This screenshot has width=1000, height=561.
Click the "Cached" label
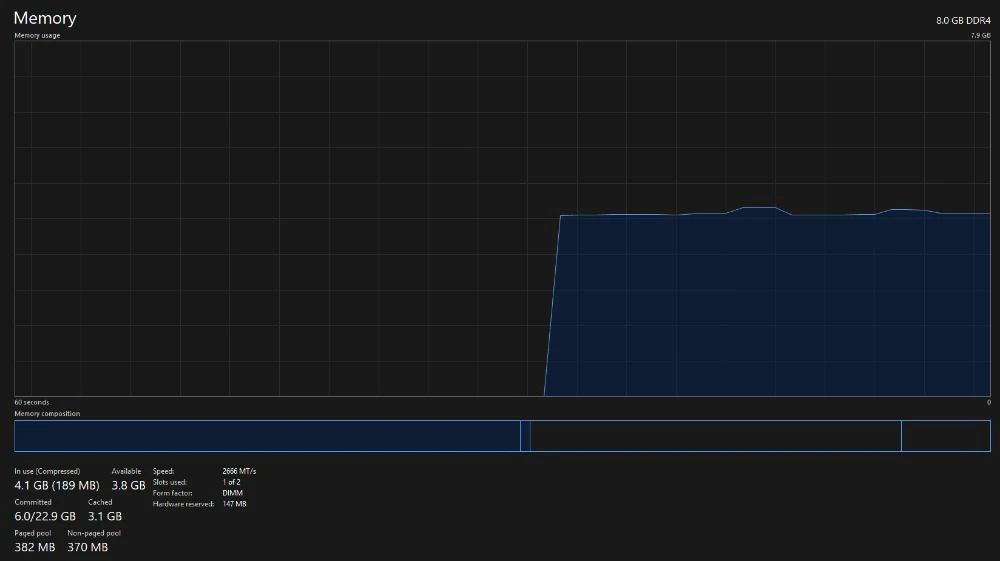pos(100,502)
